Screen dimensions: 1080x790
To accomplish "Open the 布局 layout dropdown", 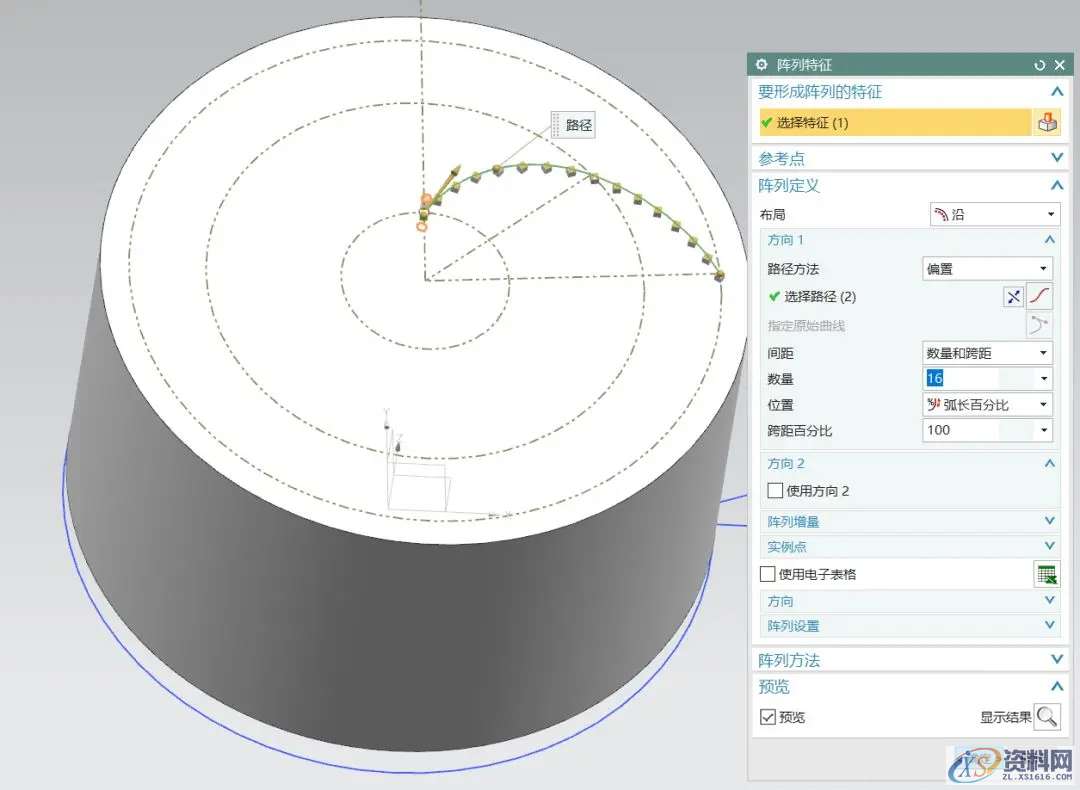I will 993,214.
